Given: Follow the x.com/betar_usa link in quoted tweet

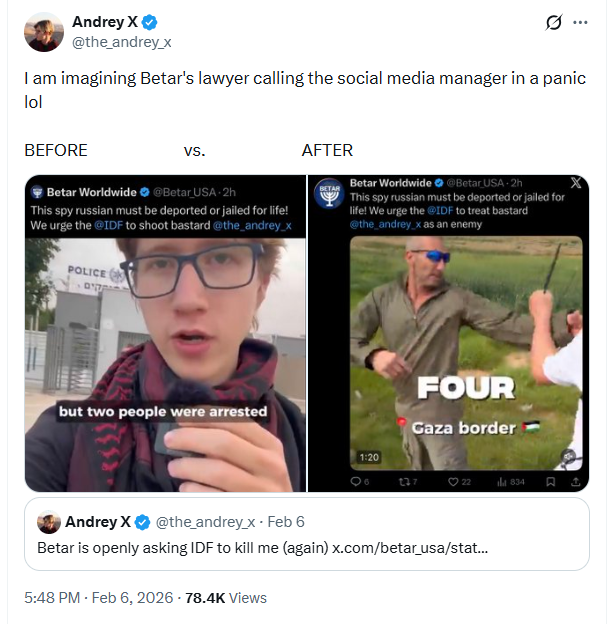Looking at the screenshot, I should tap(410, 548).
